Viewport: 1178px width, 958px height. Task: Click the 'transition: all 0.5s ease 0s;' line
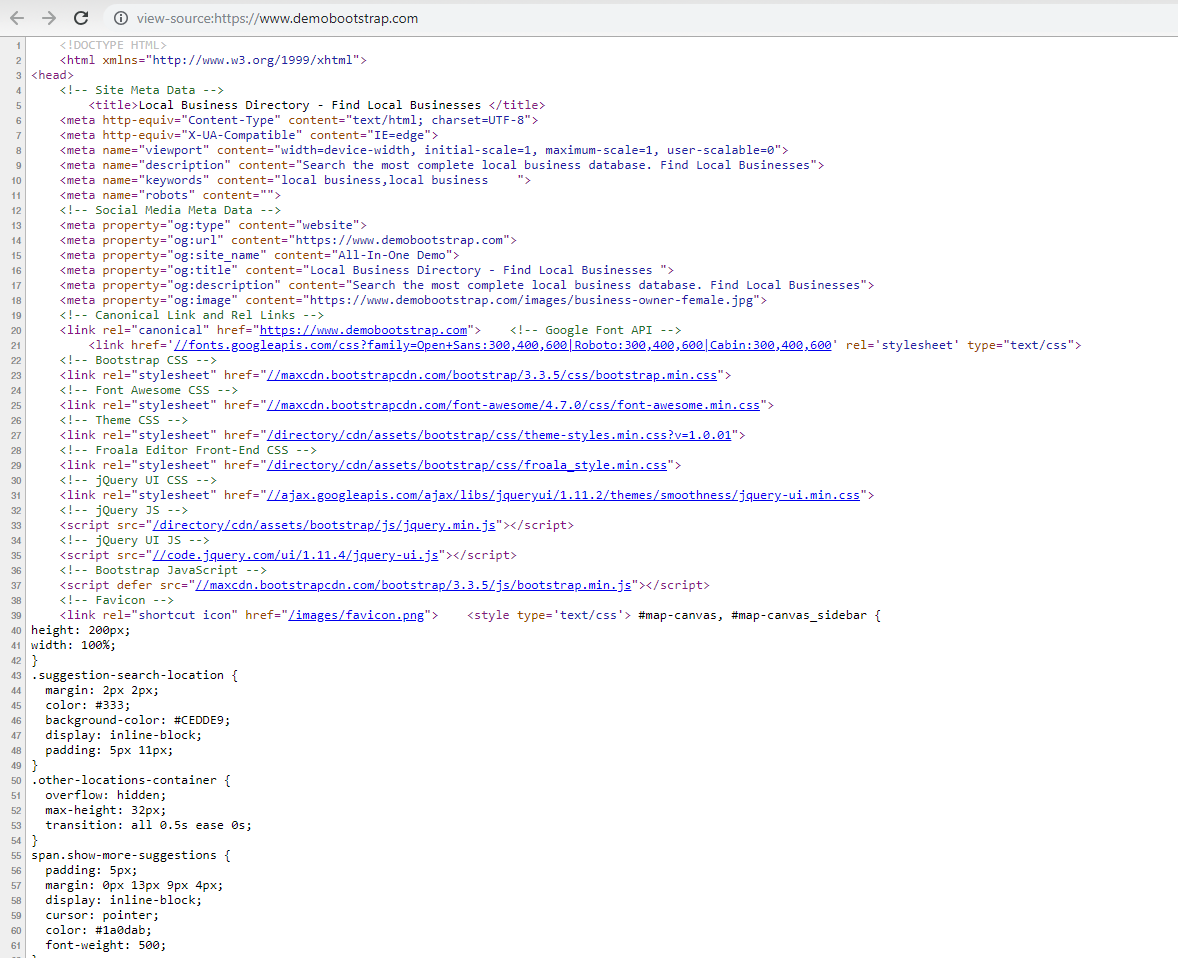(149, 826)
